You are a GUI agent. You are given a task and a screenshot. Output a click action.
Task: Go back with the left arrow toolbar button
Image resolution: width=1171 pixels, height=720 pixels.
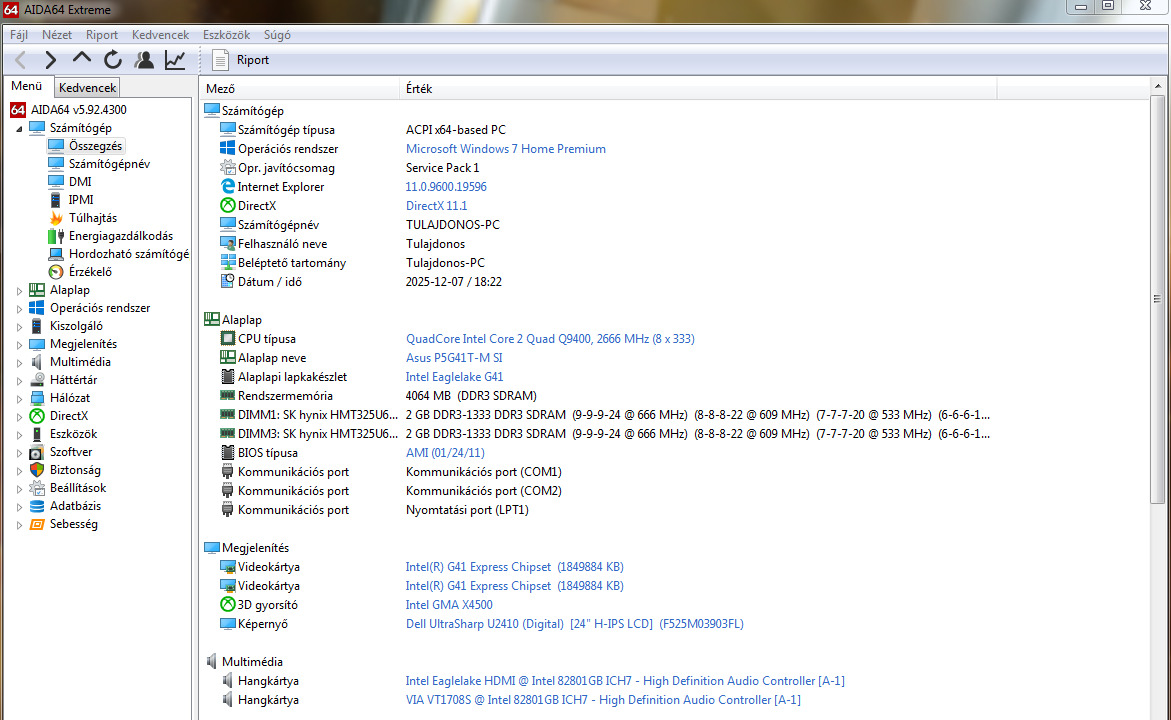[x=20, y=60]
